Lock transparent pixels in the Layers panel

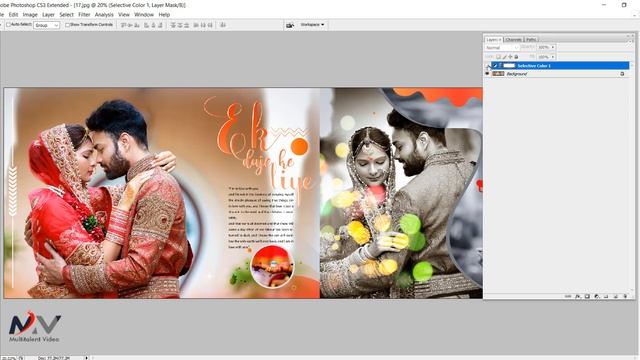498,57
